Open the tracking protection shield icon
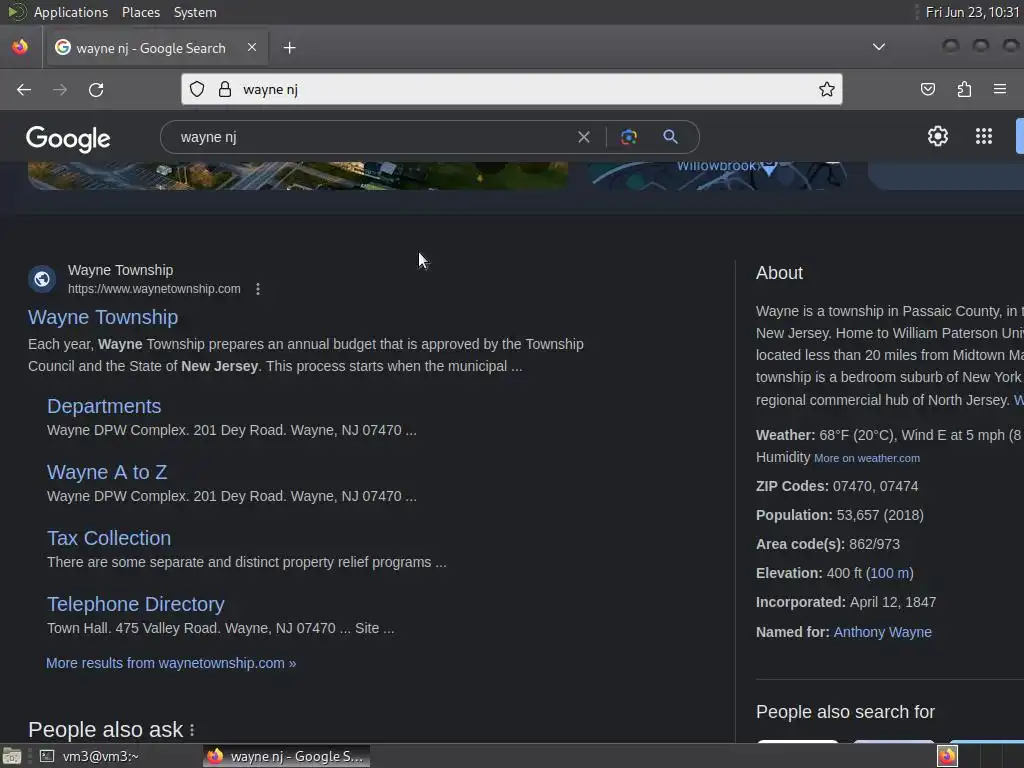1024x768 pixels. tap(197, 89)
